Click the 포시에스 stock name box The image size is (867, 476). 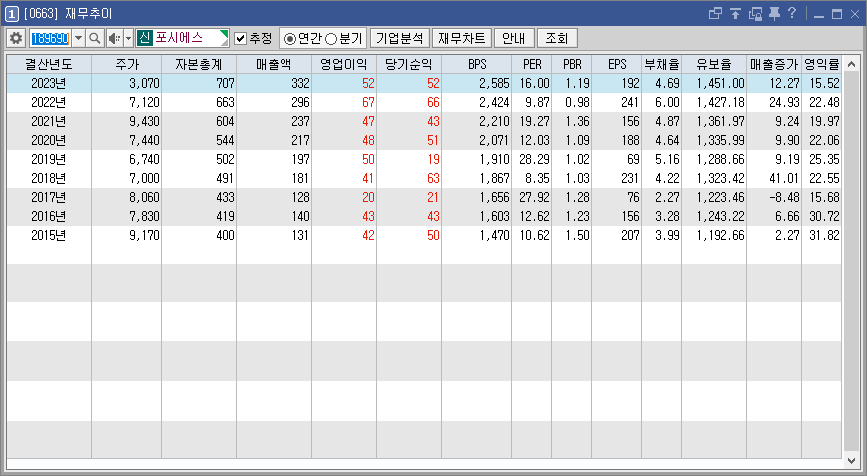click(182, 38)
